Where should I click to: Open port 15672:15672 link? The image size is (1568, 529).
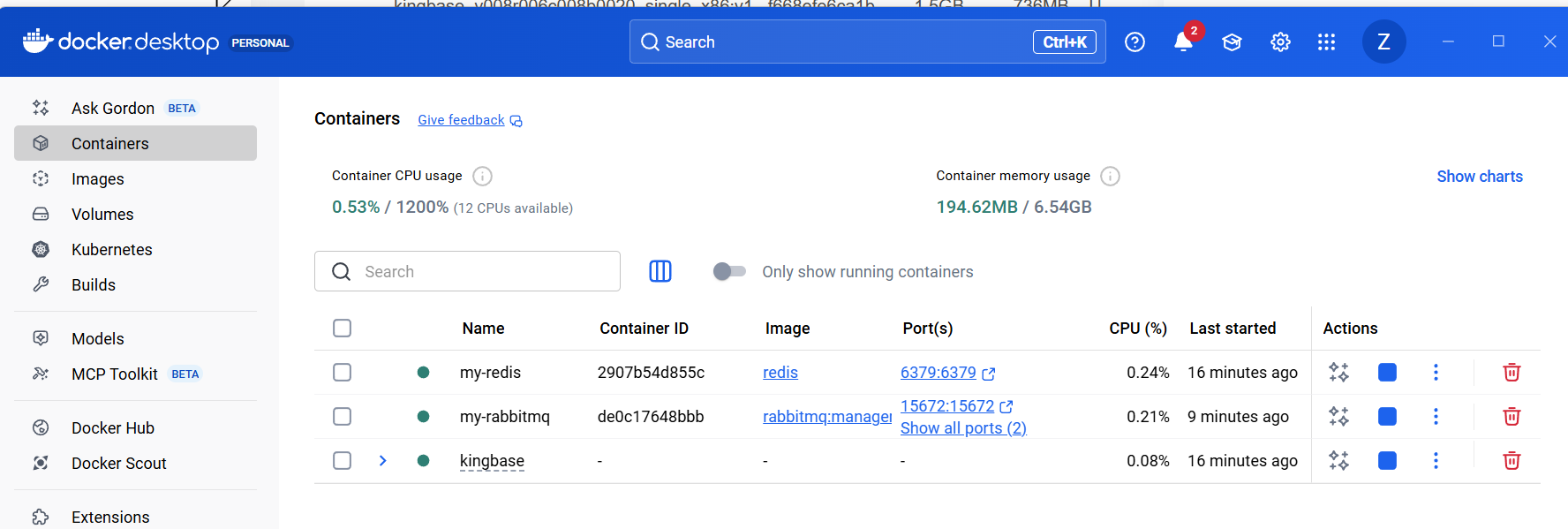click(947, 406)
